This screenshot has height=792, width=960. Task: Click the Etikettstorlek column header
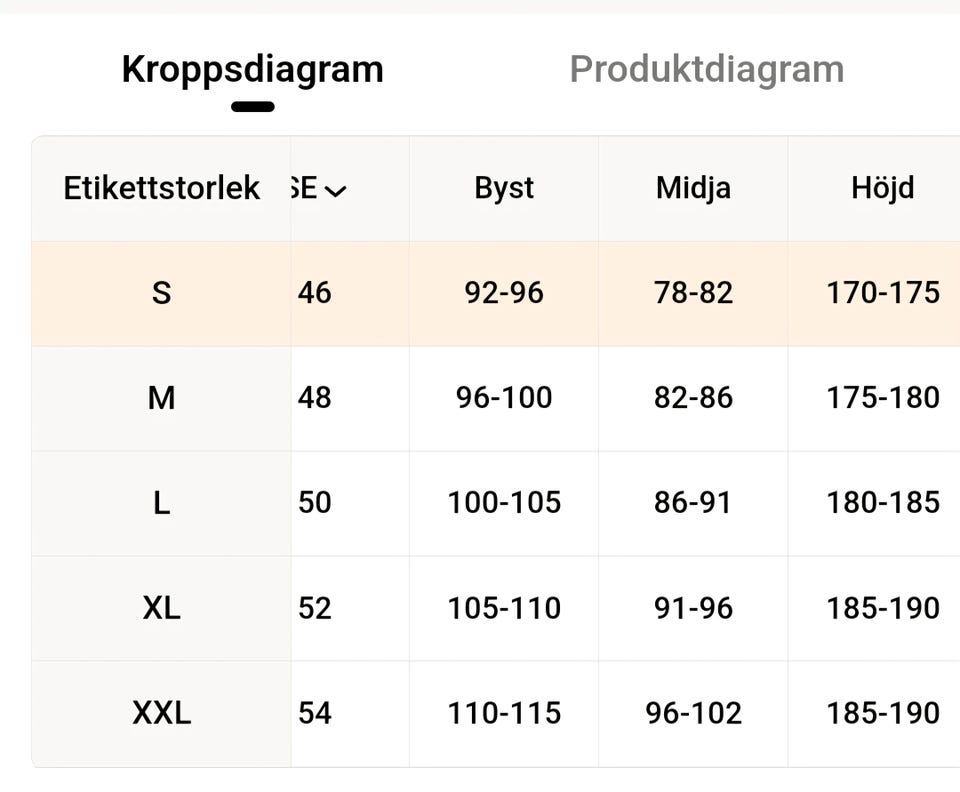[161, 188]
